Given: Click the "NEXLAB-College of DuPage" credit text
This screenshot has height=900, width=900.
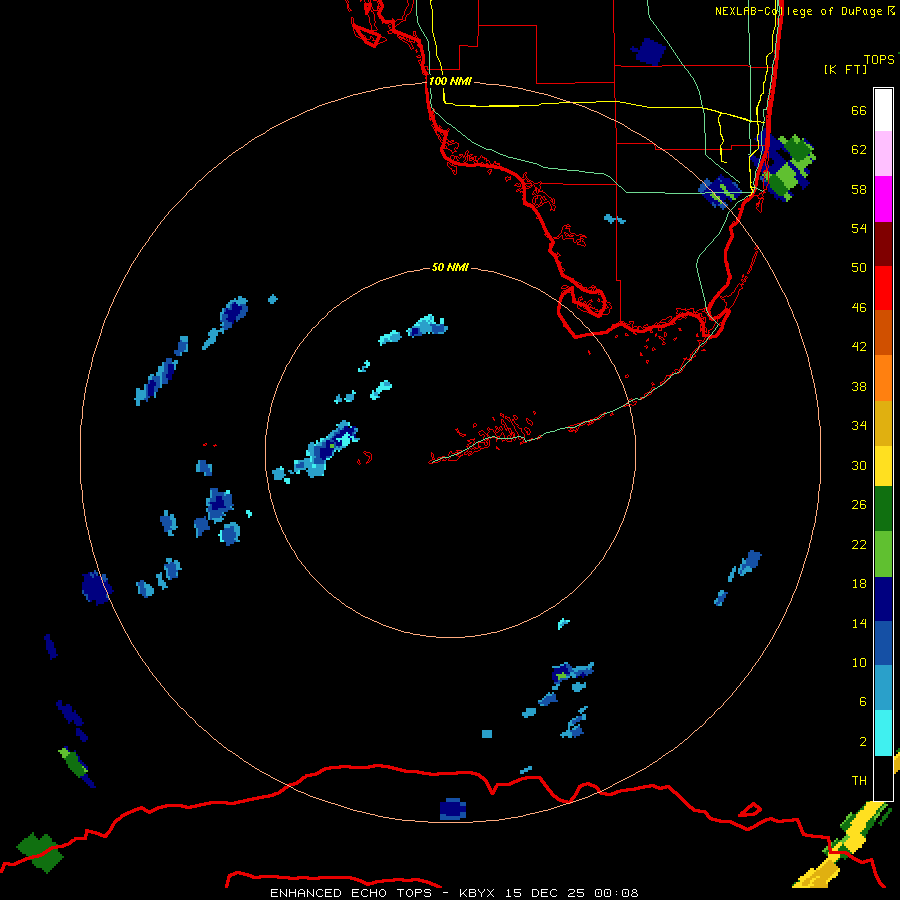Looking at the screenshot, I should coord(798,11).
